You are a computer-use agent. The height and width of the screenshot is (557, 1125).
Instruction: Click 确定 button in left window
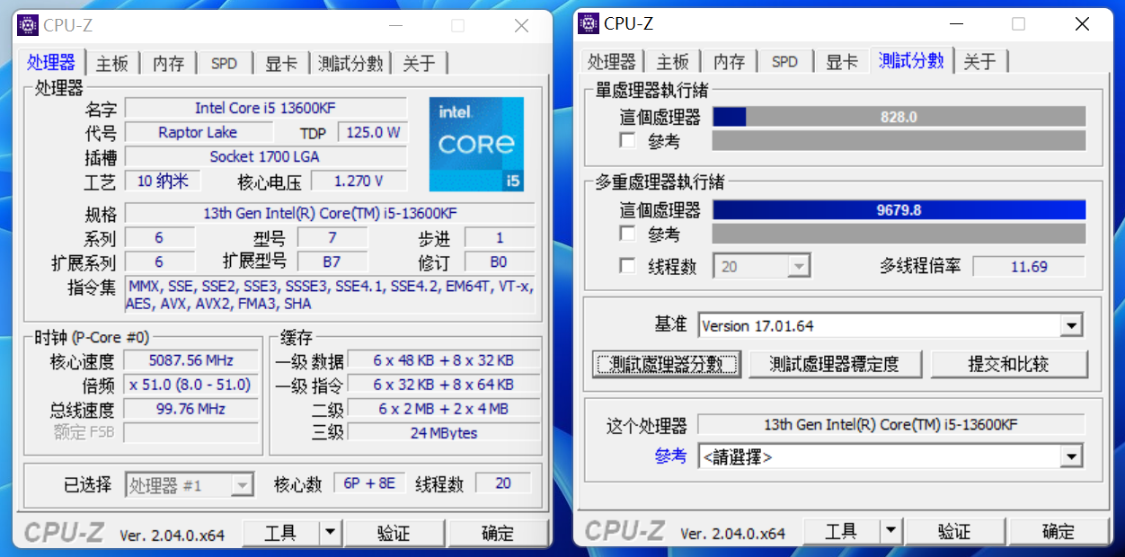[498, 533]
